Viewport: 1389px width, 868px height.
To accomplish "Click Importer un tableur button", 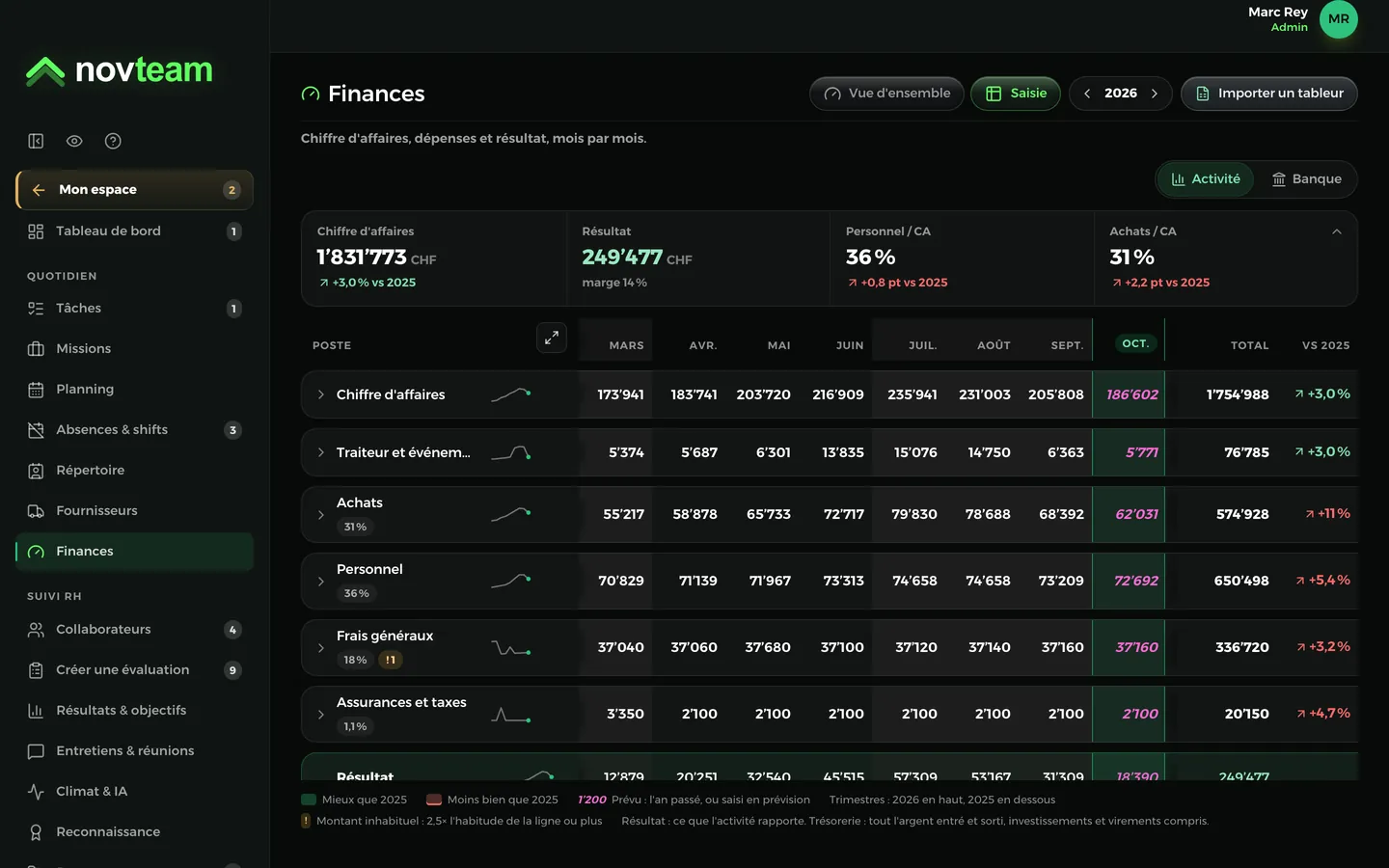I will pyautogui.click(x=1269, y=94).
